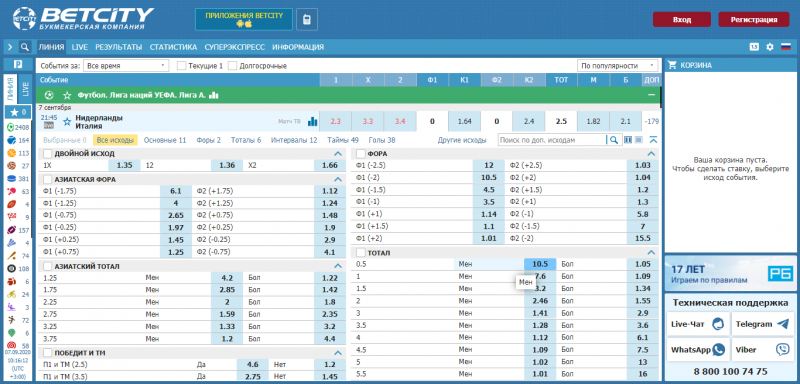Select darts target icon with 58
The image size is (800, 384).
coord(11,345)
